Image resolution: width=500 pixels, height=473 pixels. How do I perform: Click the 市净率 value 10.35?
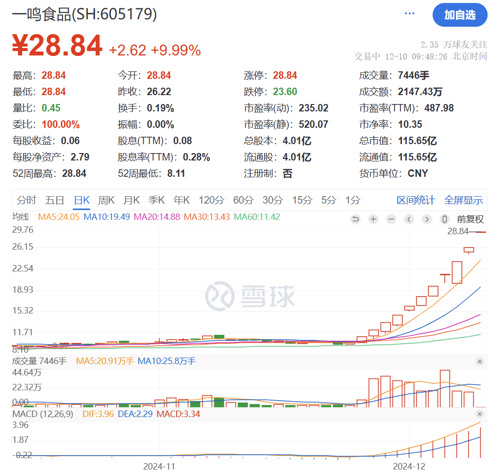410,124
